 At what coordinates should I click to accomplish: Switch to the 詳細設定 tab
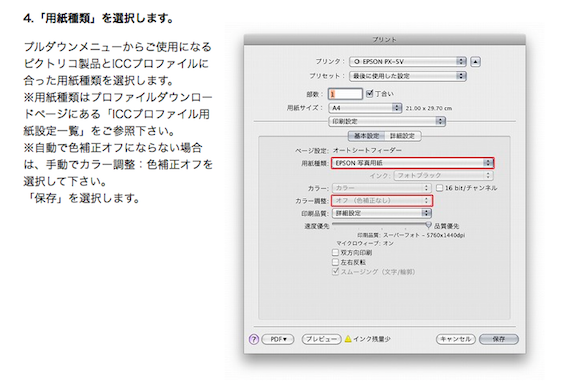point(403,136)
